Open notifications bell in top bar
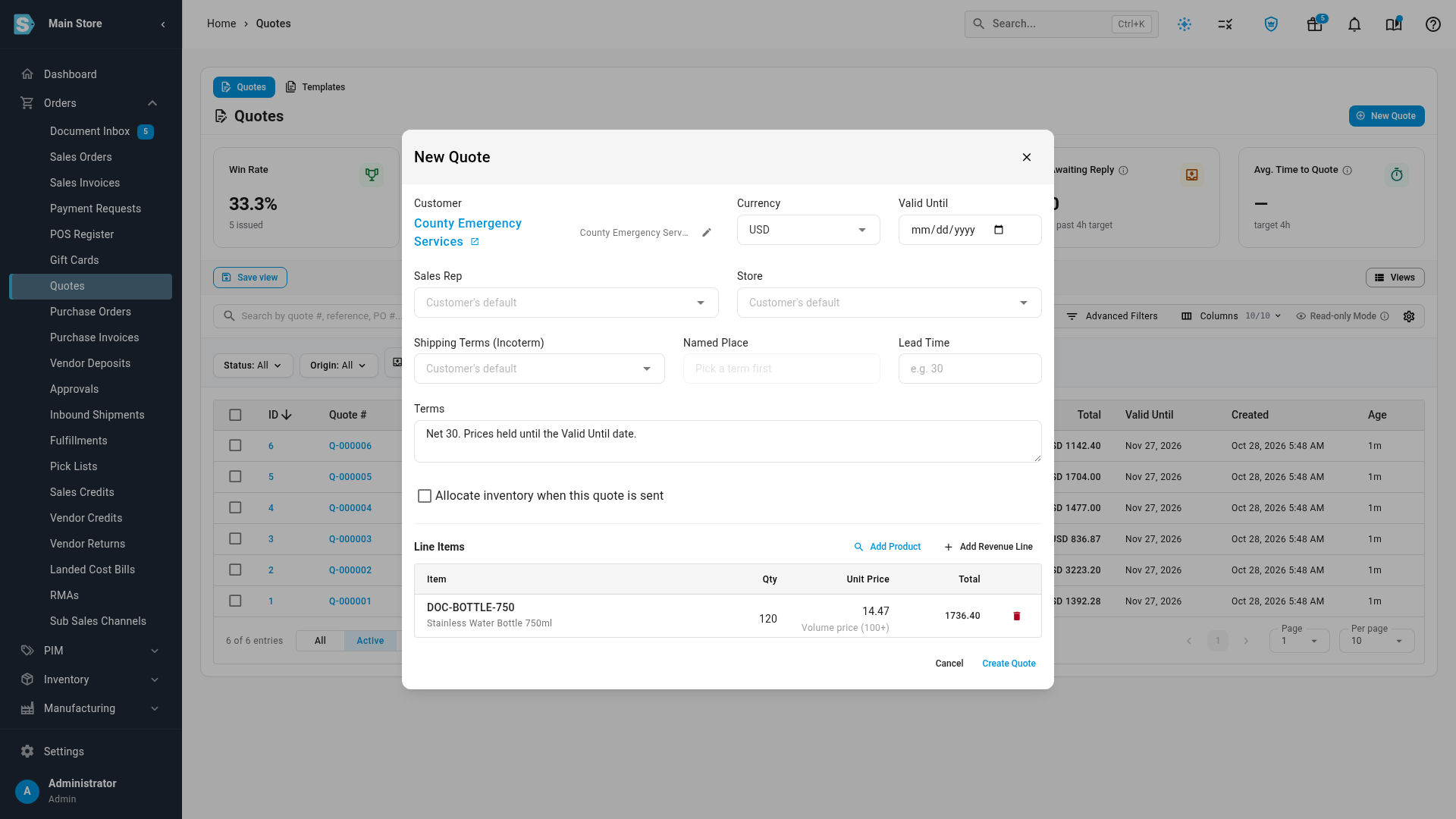Image resolution: width=1456 pixels, height=819 pixels. (1354, 24)
